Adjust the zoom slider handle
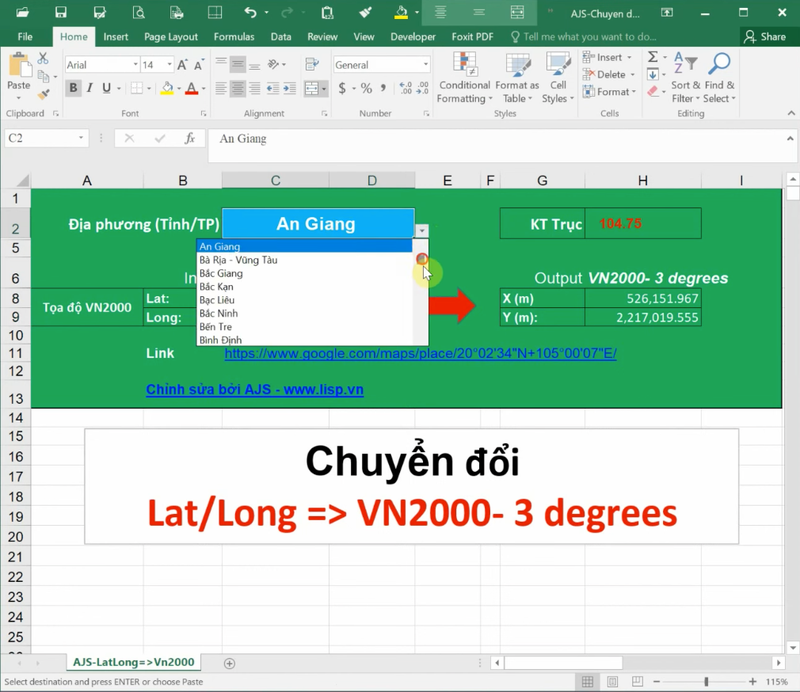 [x=706, y=682]
